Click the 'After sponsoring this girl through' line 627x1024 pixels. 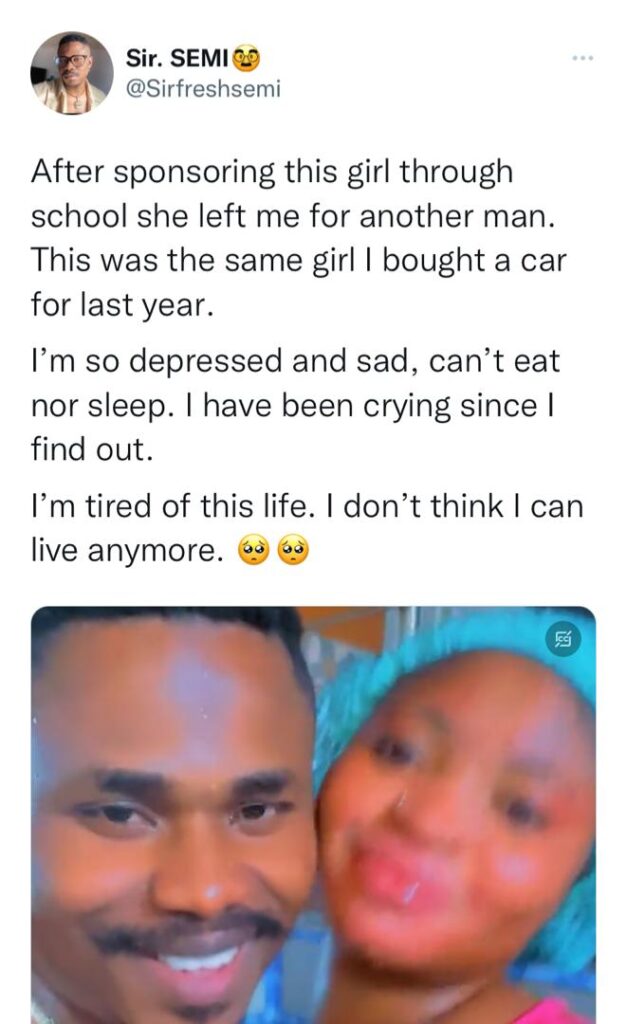pyautogui.click(x=272, y=173)
